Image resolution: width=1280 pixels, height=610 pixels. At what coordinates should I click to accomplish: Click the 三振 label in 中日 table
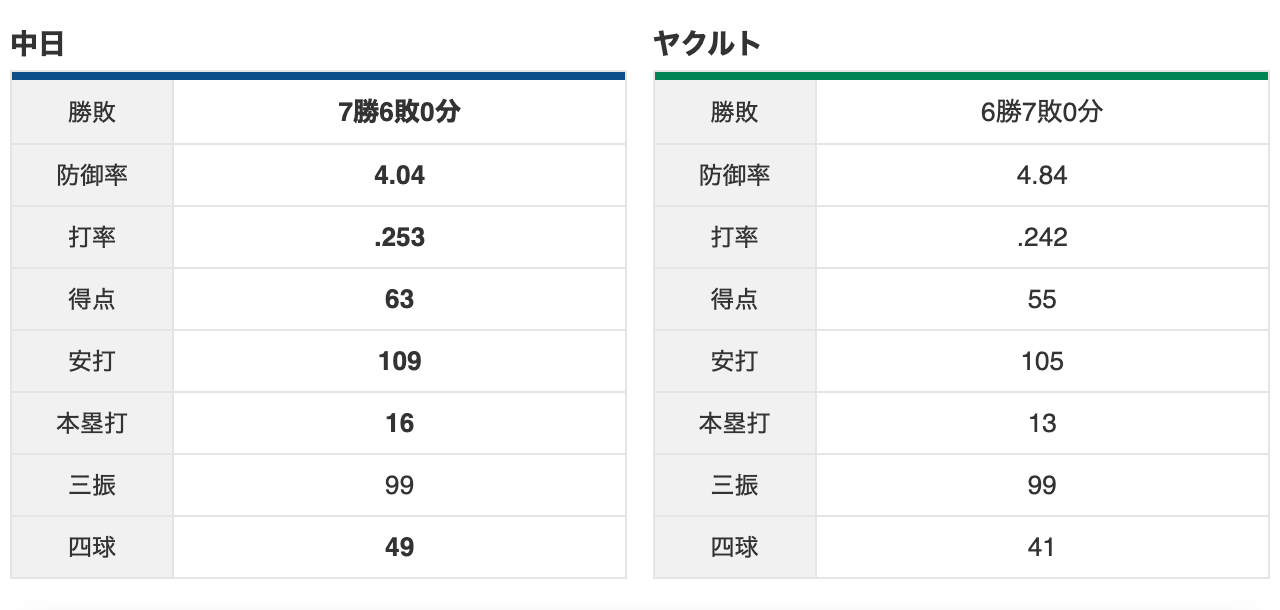coord(92,485)
